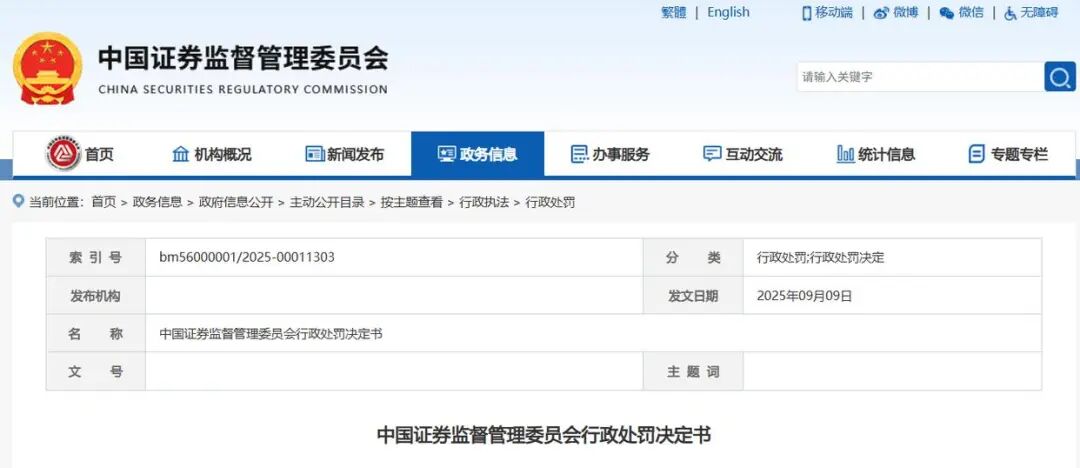Click the document name in the 名称 row
The image size is (1080, 468).
[x=271, y=334]
